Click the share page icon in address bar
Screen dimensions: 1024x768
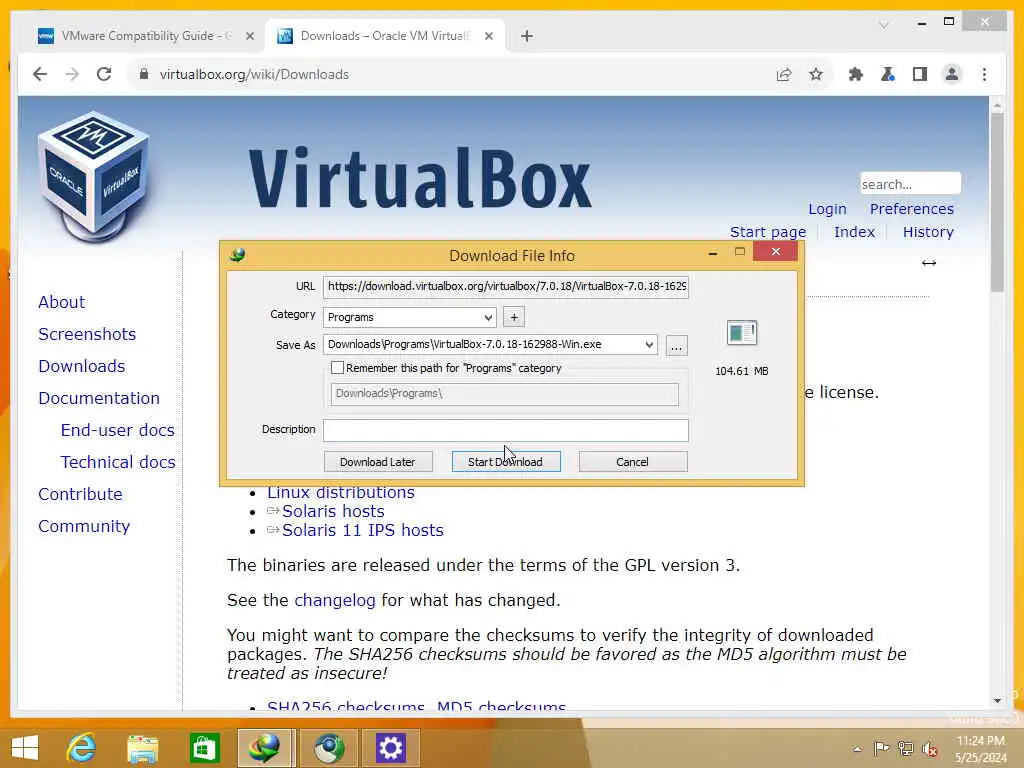tap(784, 74)
